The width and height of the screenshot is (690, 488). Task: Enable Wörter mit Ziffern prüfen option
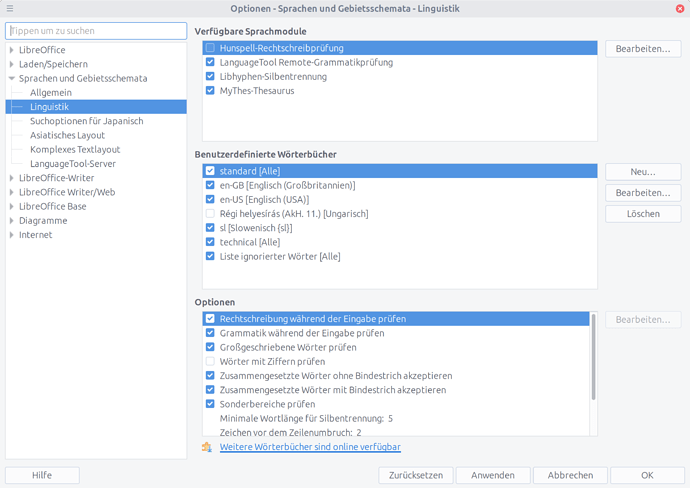pyautogui.click(x=210, y=361)
